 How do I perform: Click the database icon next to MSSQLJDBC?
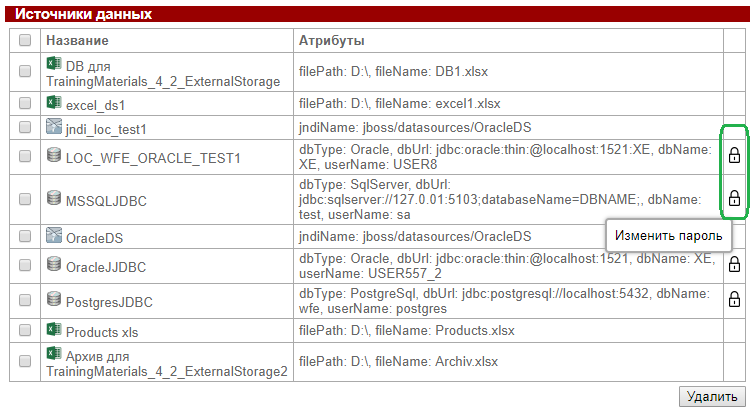point(54,198)
